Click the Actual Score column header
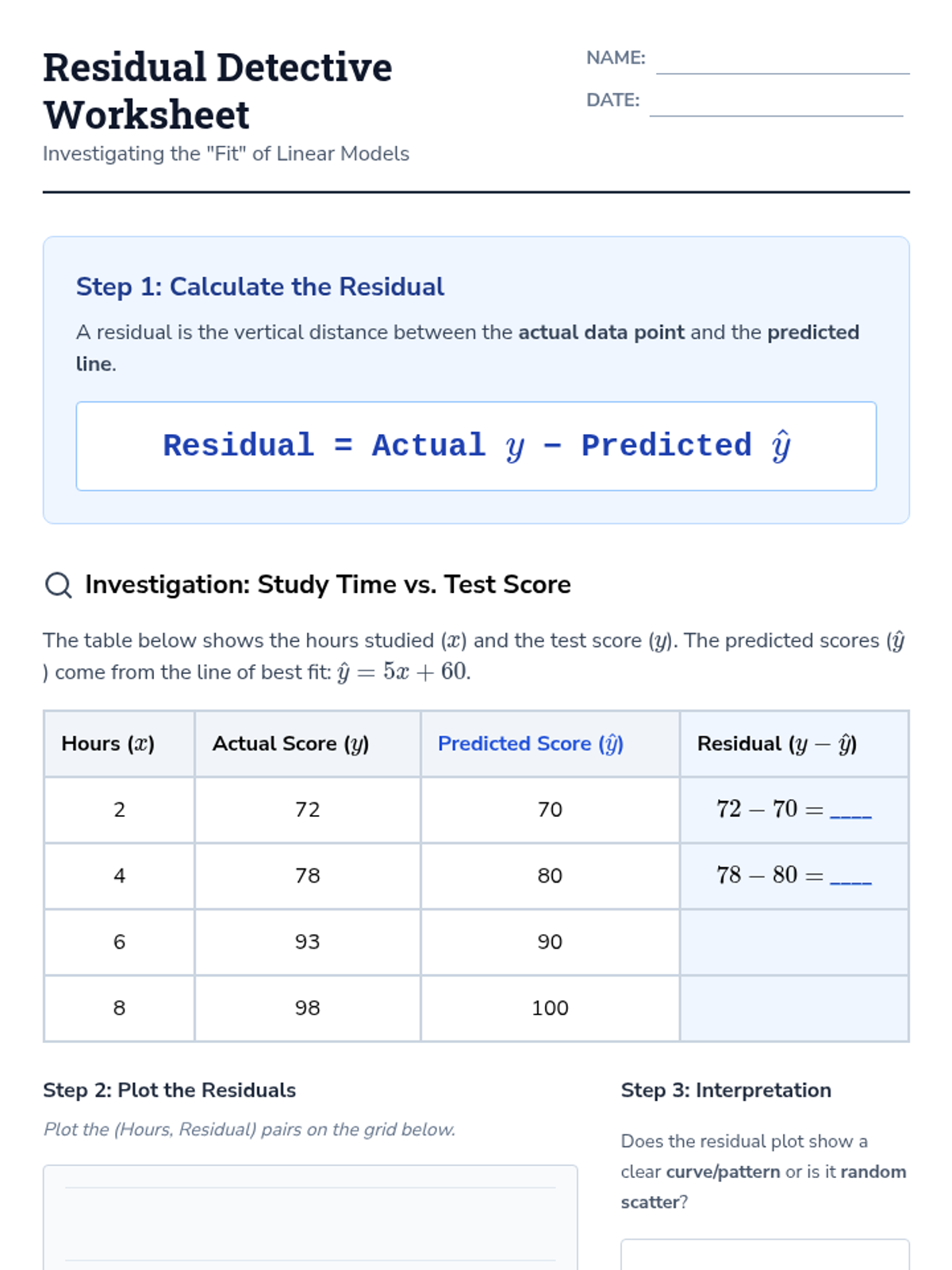This screenshot has height=1270, width=952. pos(290,744)
